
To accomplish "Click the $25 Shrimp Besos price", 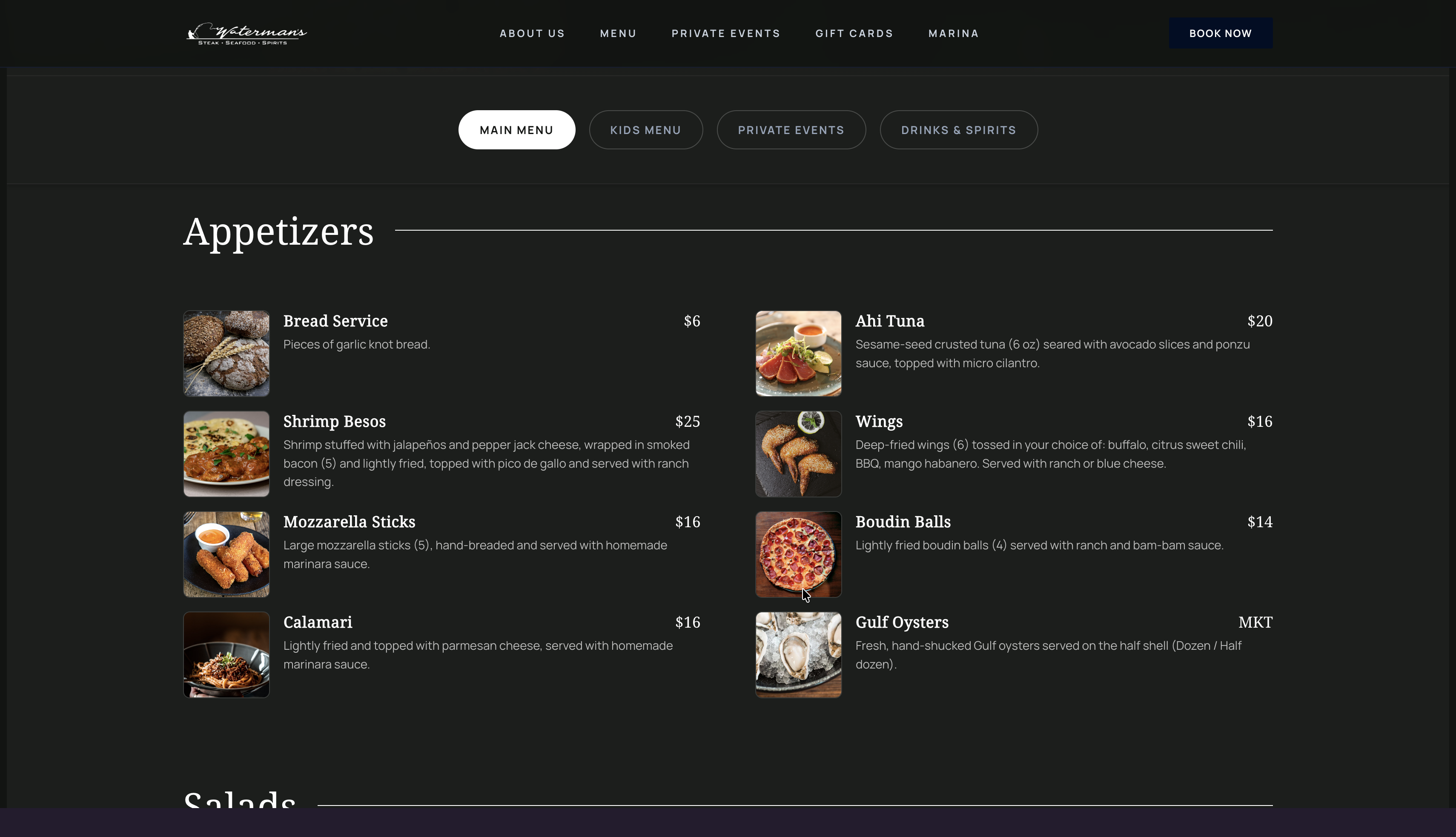I will [688, 421].
